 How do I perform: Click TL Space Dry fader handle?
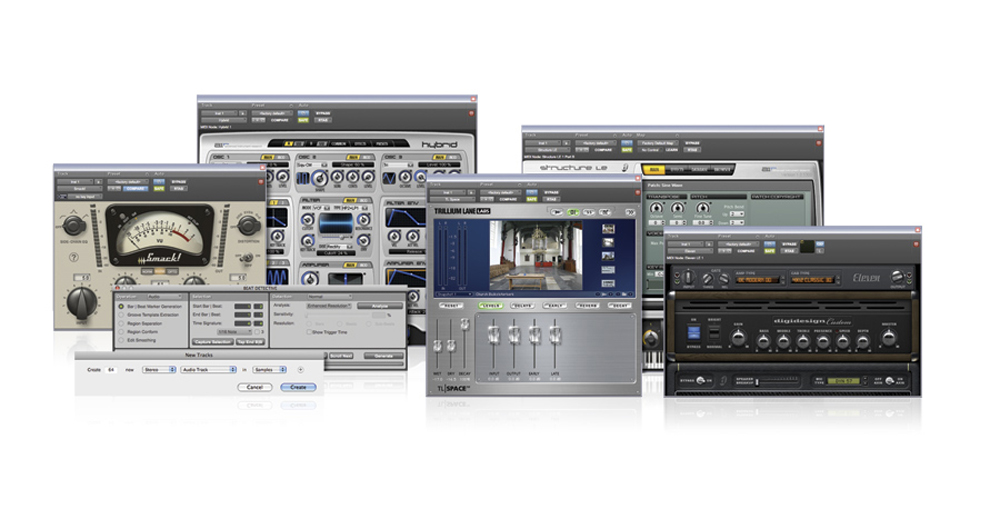(x=451, y=346)
